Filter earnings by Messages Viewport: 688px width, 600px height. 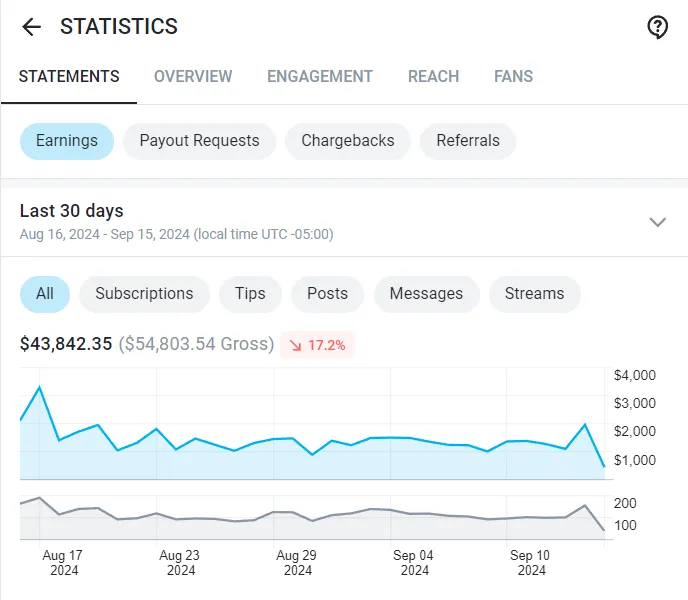click(x=426, y=294)
